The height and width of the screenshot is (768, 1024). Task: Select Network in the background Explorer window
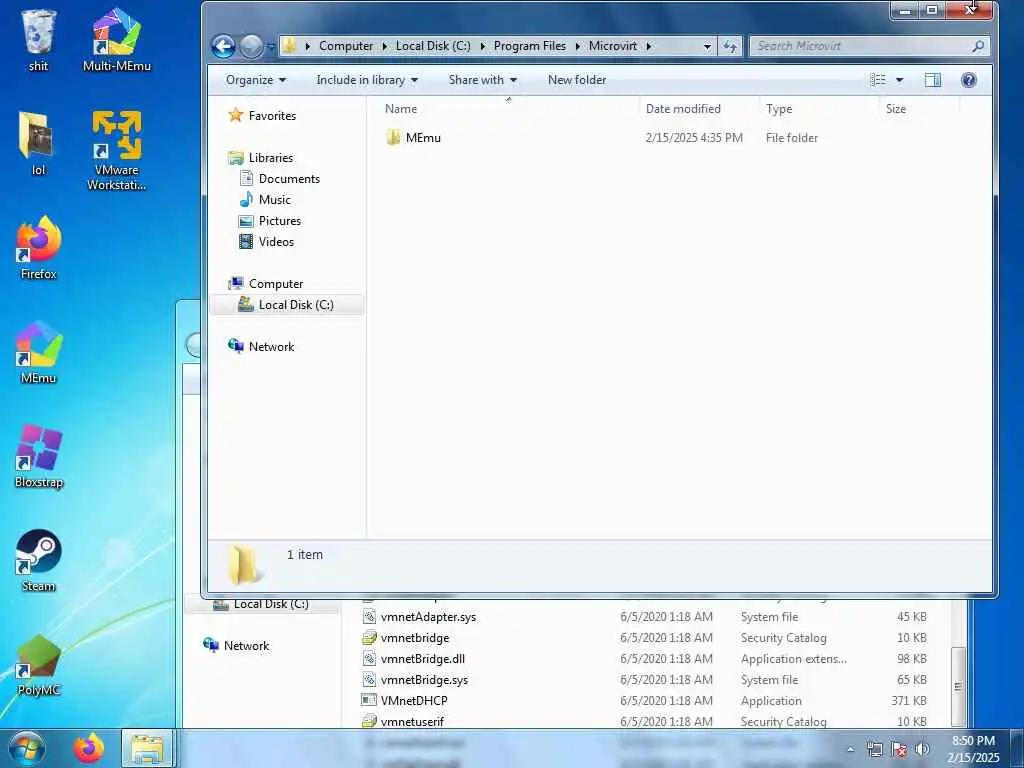point(246,646)
